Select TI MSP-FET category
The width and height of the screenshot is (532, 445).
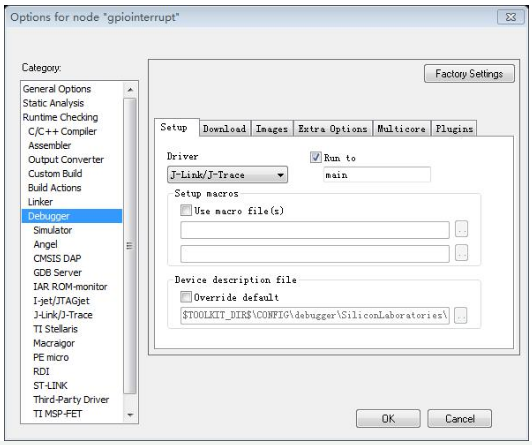(x=58, y=414)
